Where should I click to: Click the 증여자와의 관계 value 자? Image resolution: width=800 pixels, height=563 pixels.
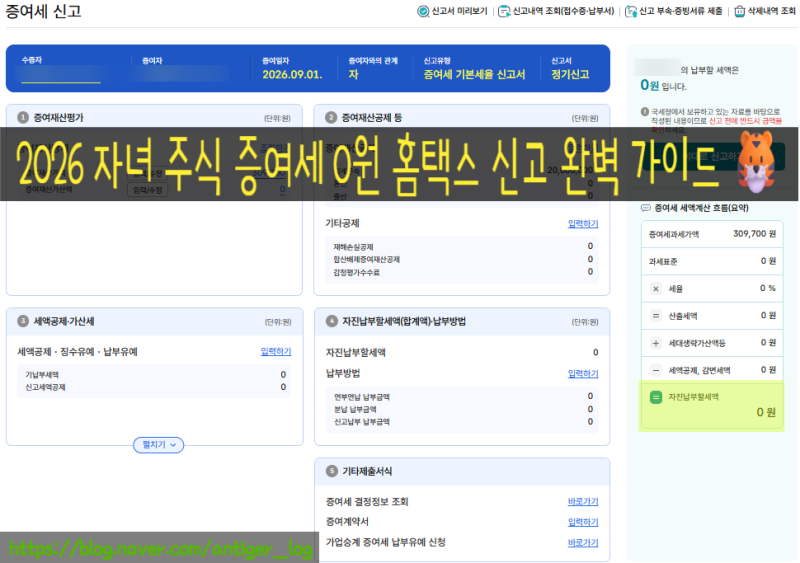353,75
